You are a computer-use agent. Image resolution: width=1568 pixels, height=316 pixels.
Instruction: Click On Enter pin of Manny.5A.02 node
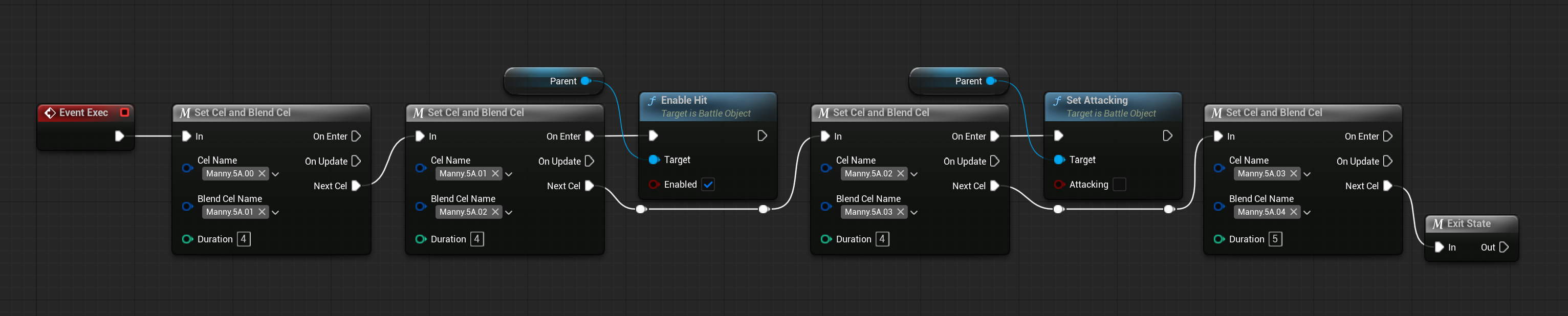point(995,136)
